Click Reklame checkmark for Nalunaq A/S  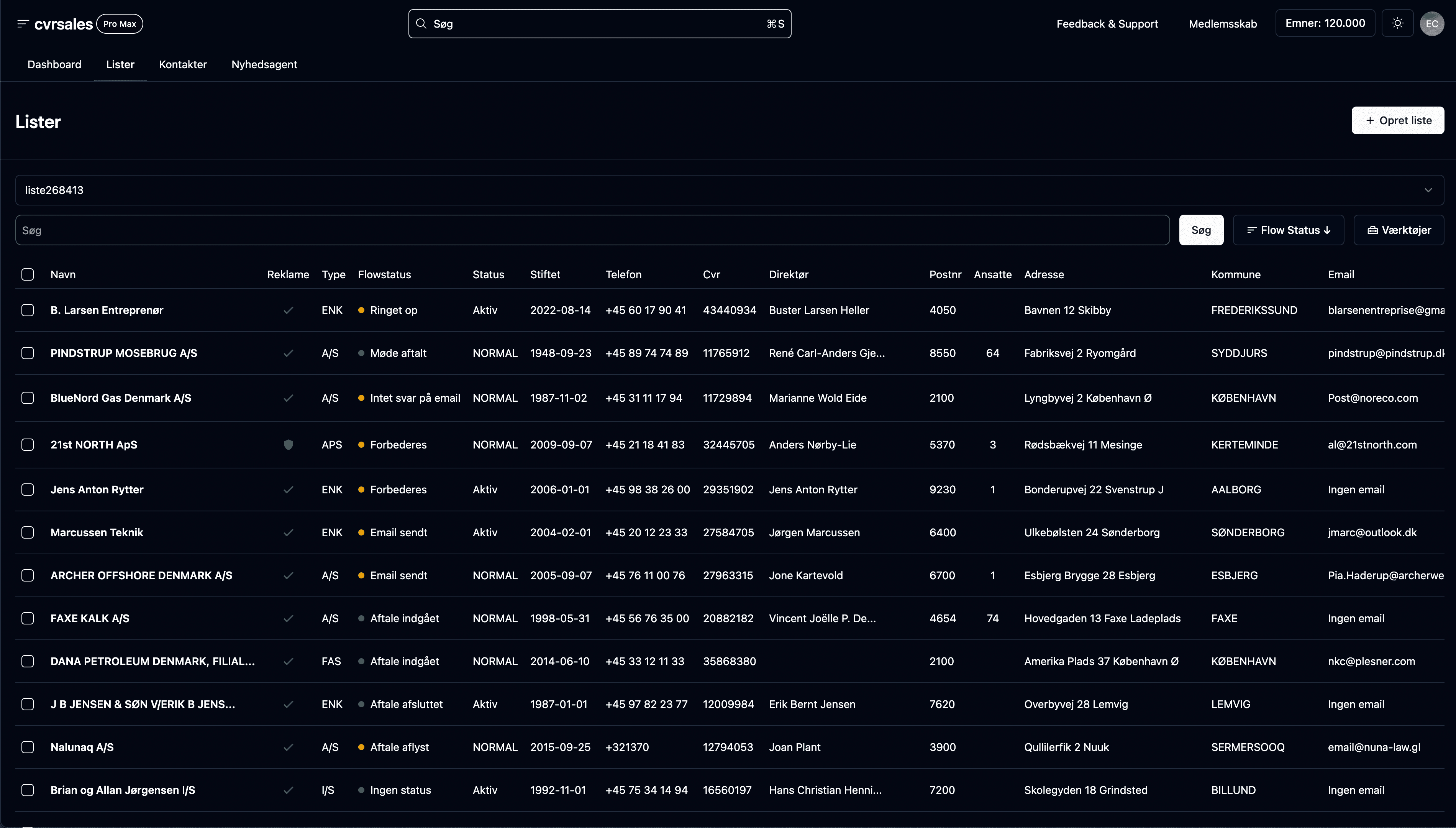tap(288, 747)
